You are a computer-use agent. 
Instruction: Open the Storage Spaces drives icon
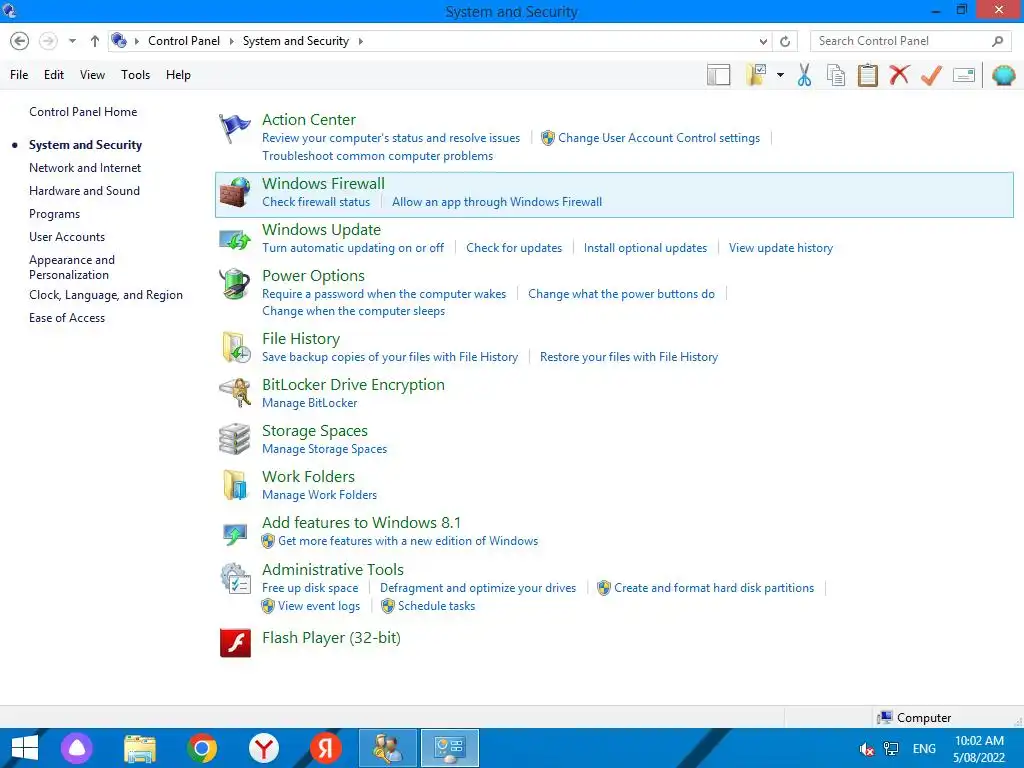[x=234, y=439]
